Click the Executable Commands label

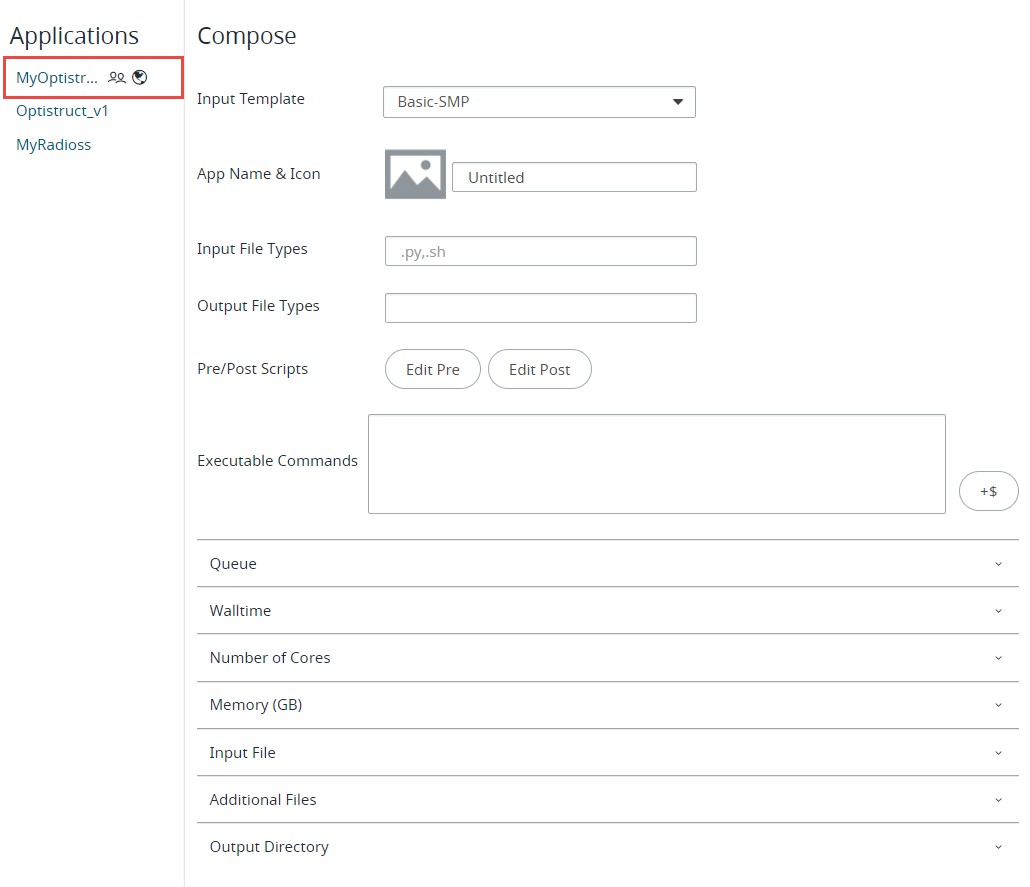[277, 461]
